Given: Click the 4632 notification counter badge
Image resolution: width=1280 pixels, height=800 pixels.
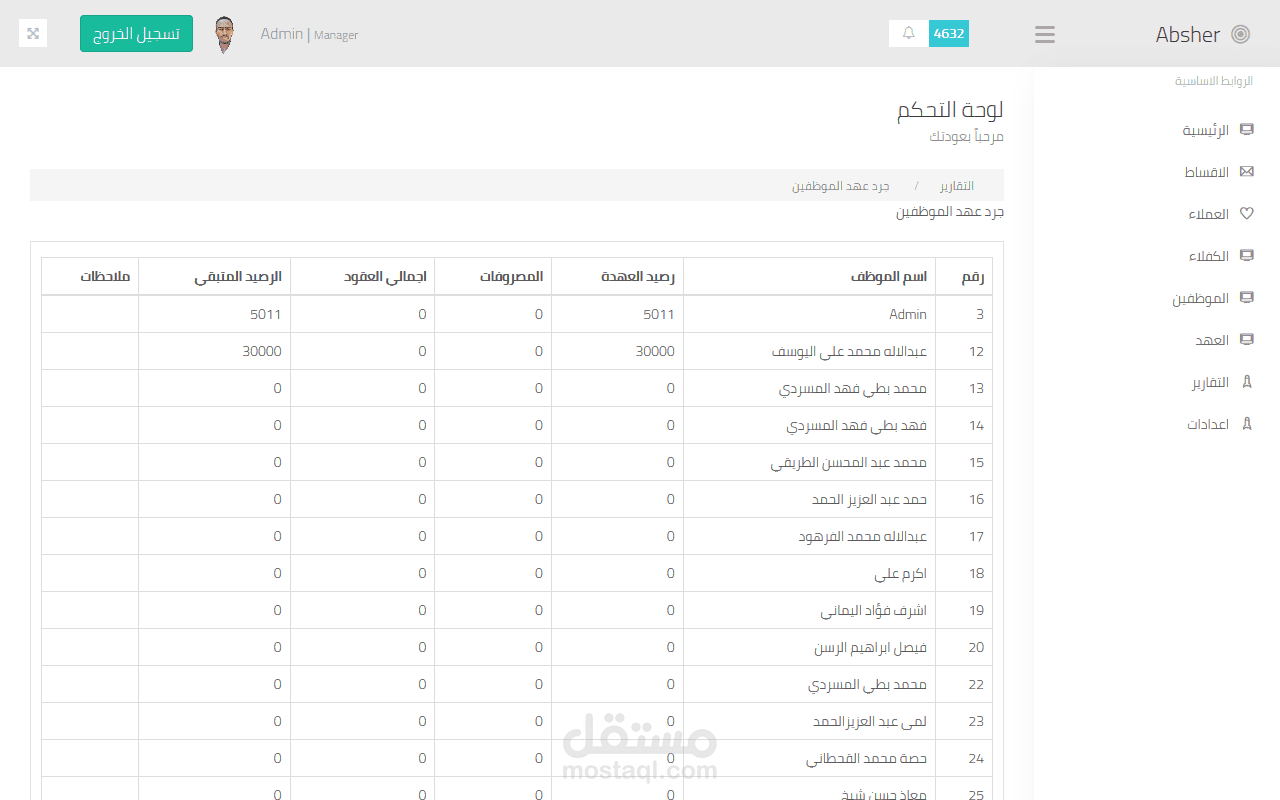Looking at the screenshot, I should pyautogui.click(x=949, y=33).
